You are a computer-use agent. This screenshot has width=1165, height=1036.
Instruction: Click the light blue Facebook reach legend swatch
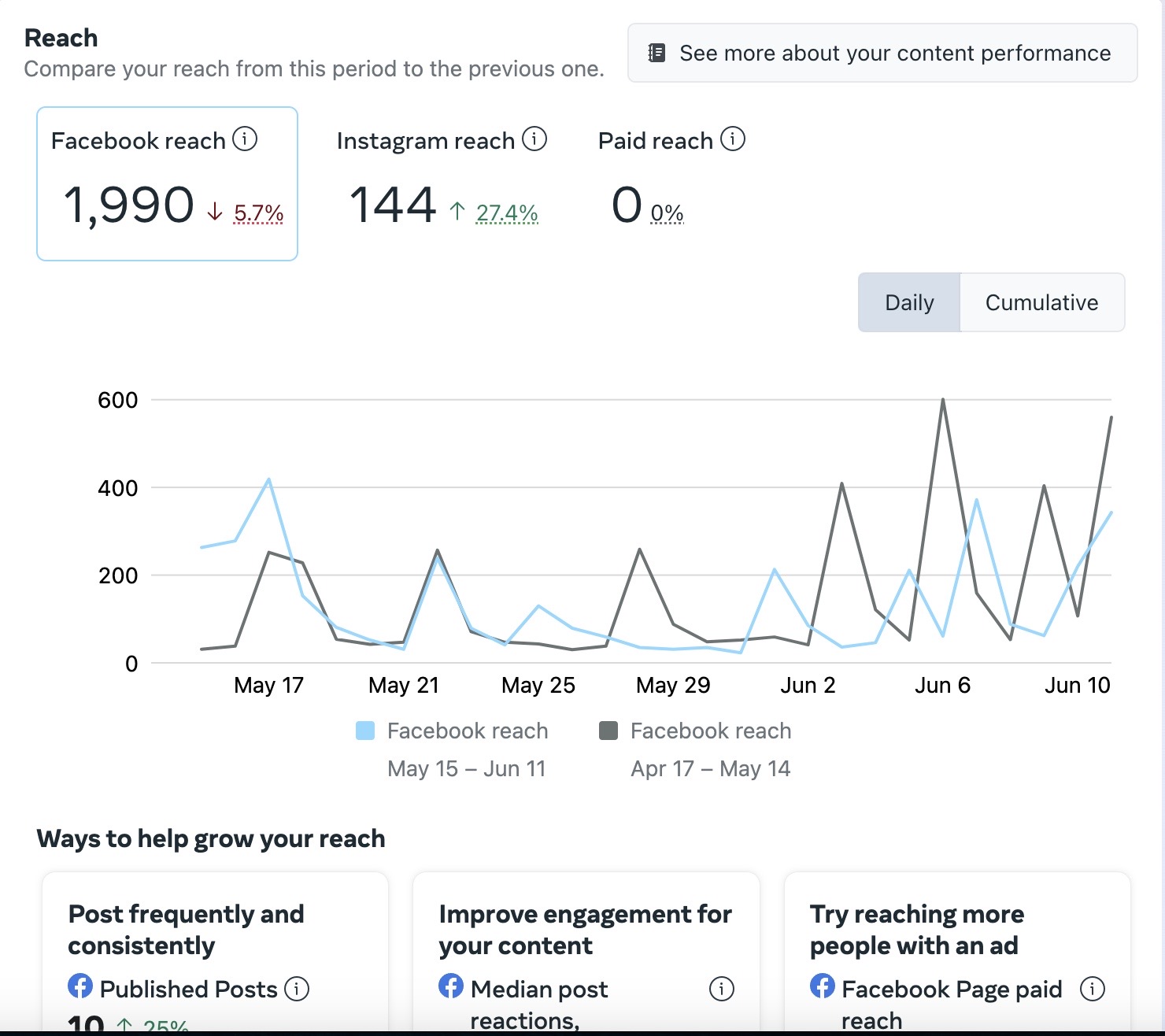(365, 731)
